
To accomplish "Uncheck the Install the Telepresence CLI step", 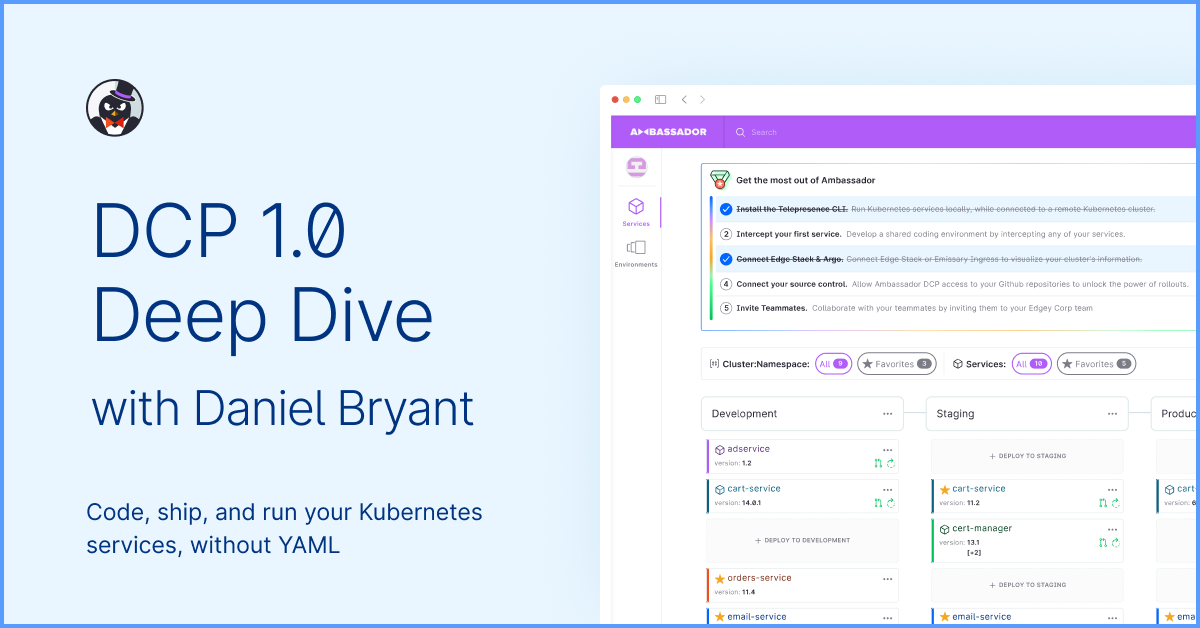I will pyautogui.click(x=726, y=209).
